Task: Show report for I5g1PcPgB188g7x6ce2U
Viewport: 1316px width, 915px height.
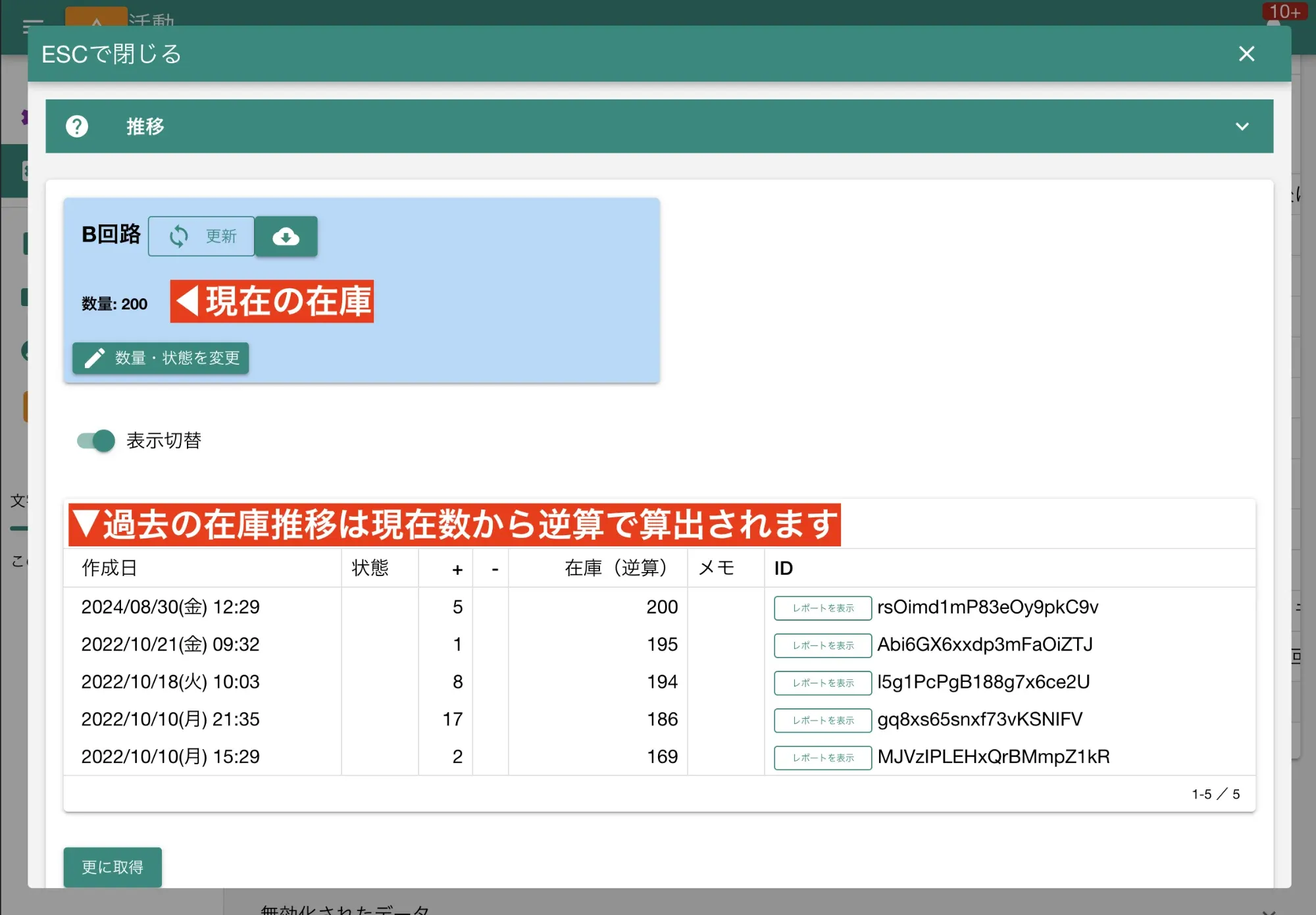Action: coord(822,683)
